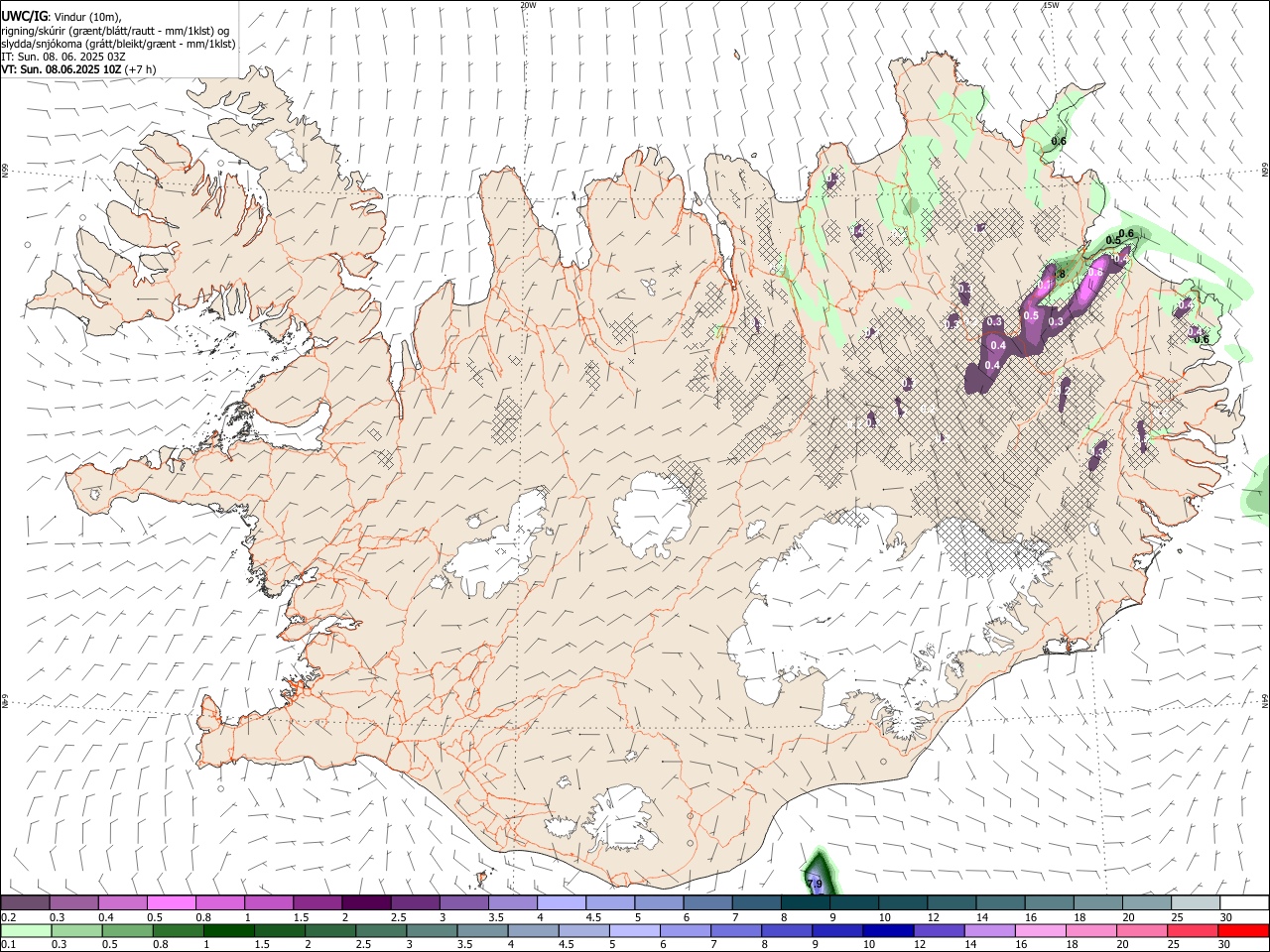Click the dark teal 8 mm swatch, upper row
This screenshot has height=952, width=1270.
[x=804, y=902]
